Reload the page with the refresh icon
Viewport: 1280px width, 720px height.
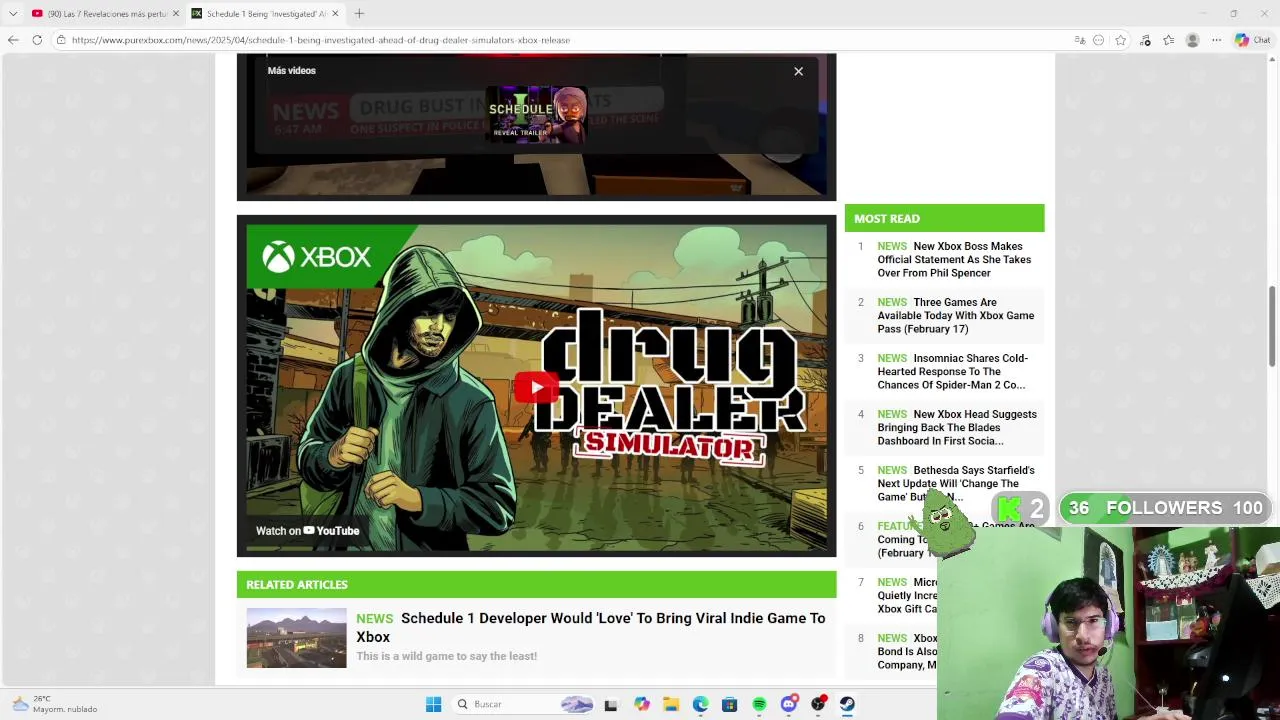(x=37, y=40)
